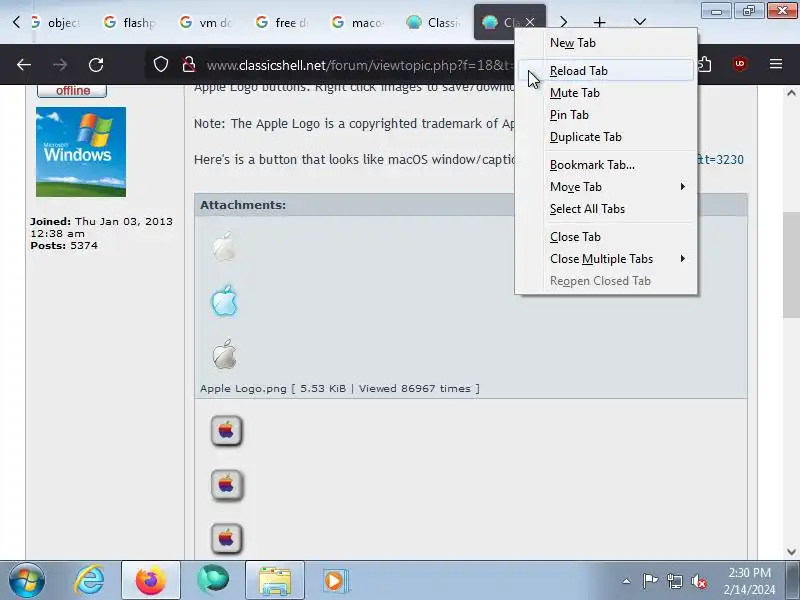Image resolution: width=800 pixels, height=600 pixels.
Task: Switch to the 'objec' Google tab
Action: [x=56, y=22]
